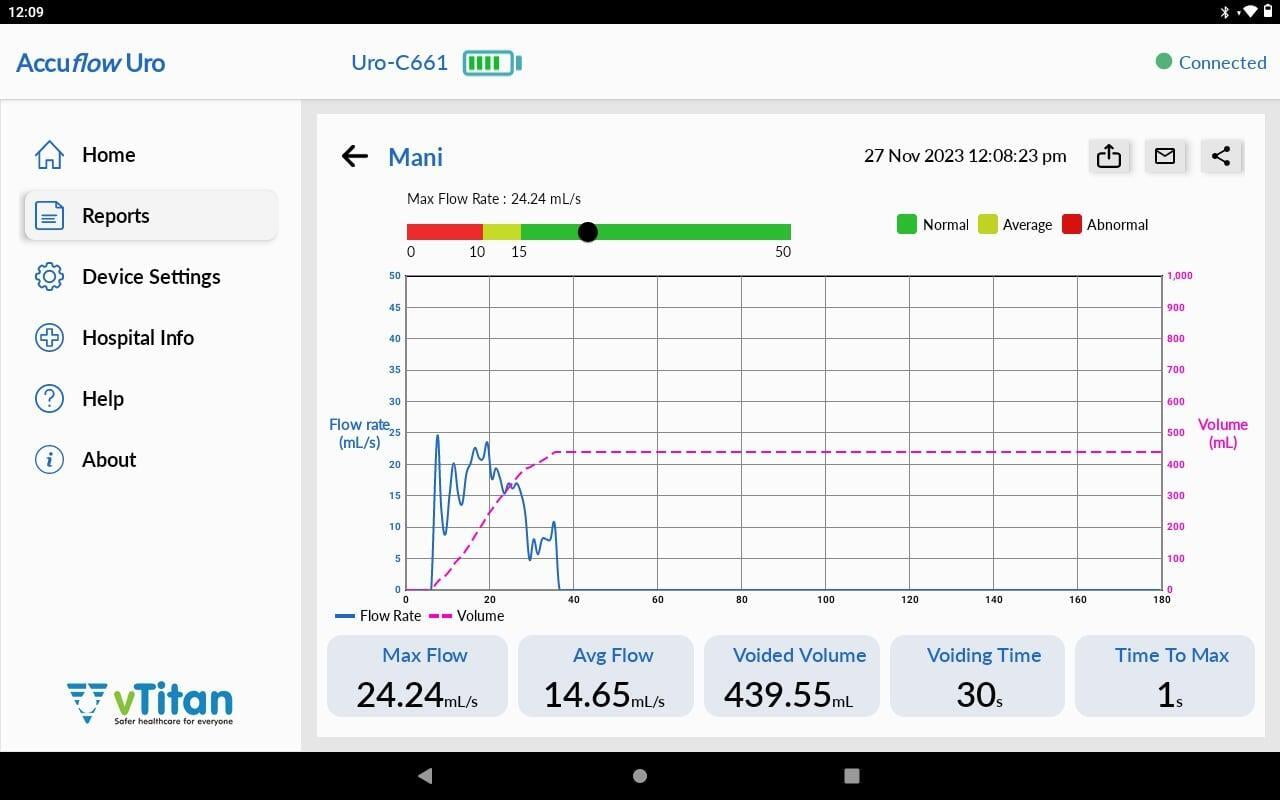The width and height of the screenshot is (1280, 800).
Task: Click the device name Uro-C661
Action: (399, 62)
